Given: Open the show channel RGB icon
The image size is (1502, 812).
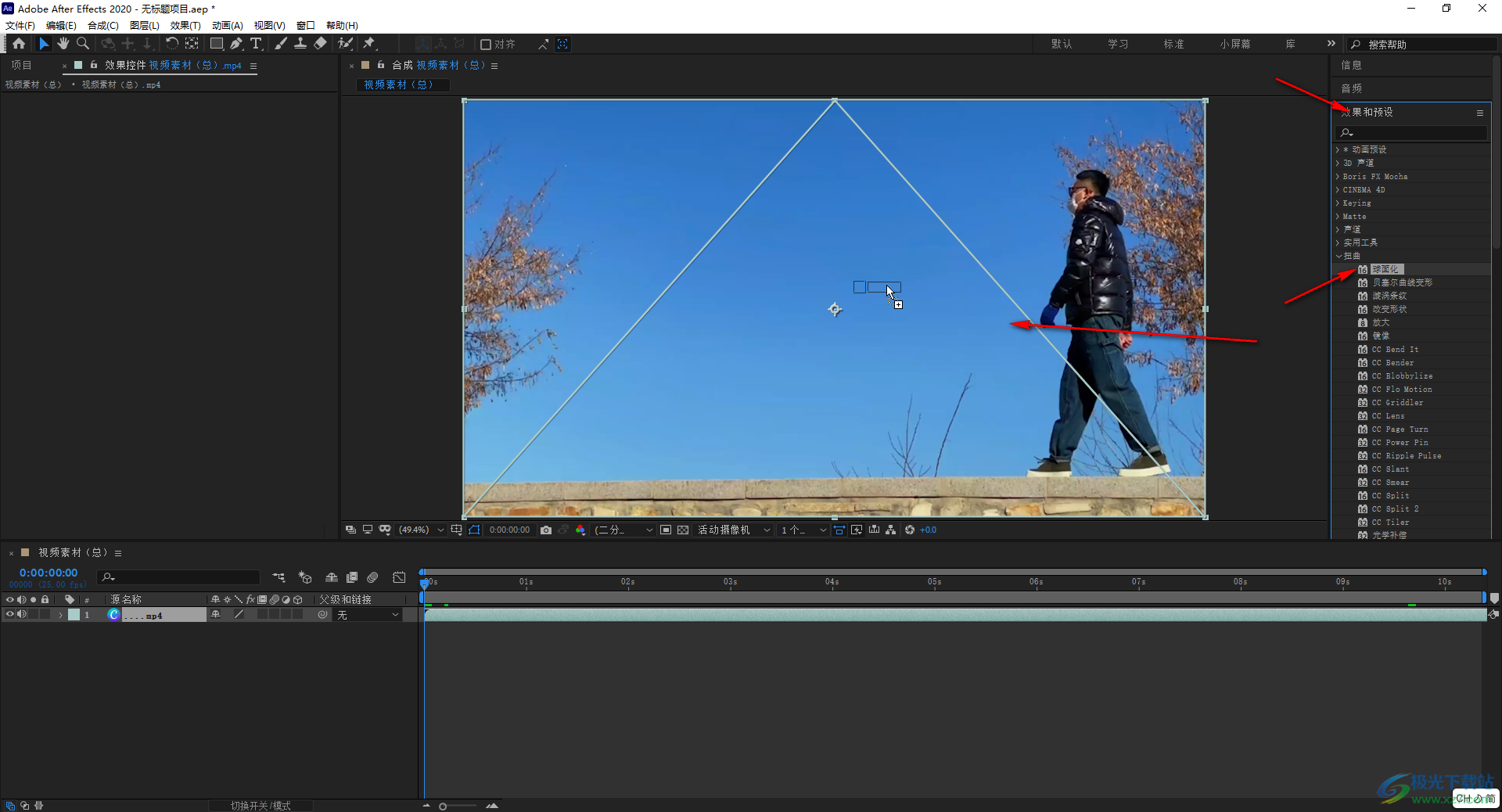Looking at the screenshot, I should 580,530.
